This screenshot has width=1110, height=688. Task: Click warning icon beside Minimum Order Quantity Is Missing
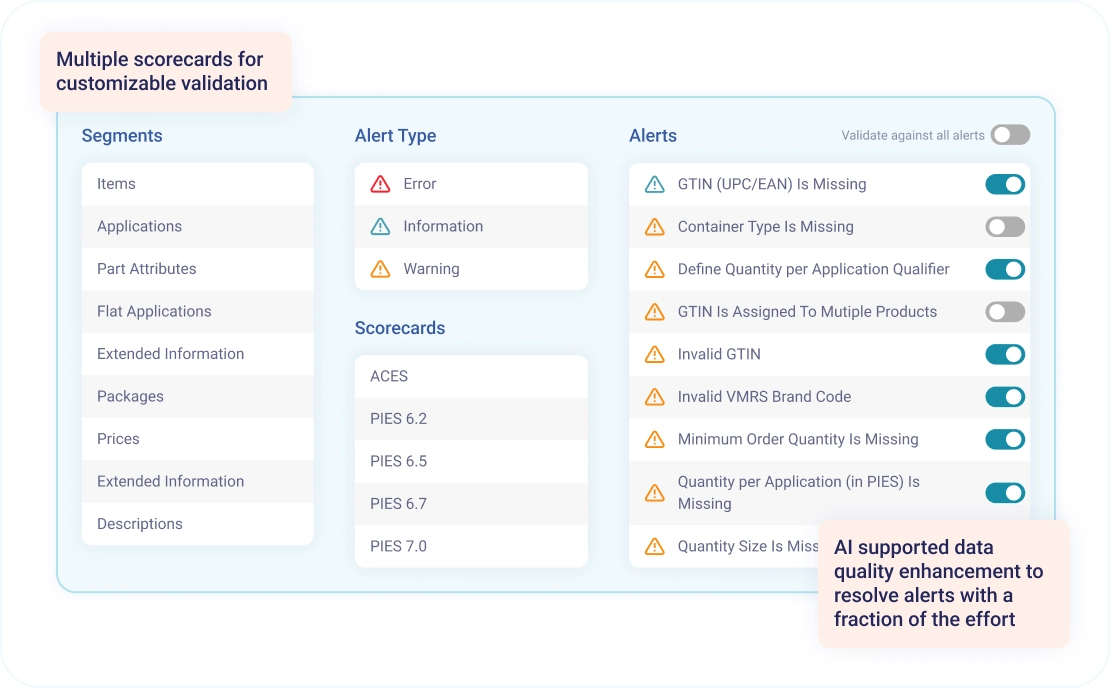pos(654,439)
